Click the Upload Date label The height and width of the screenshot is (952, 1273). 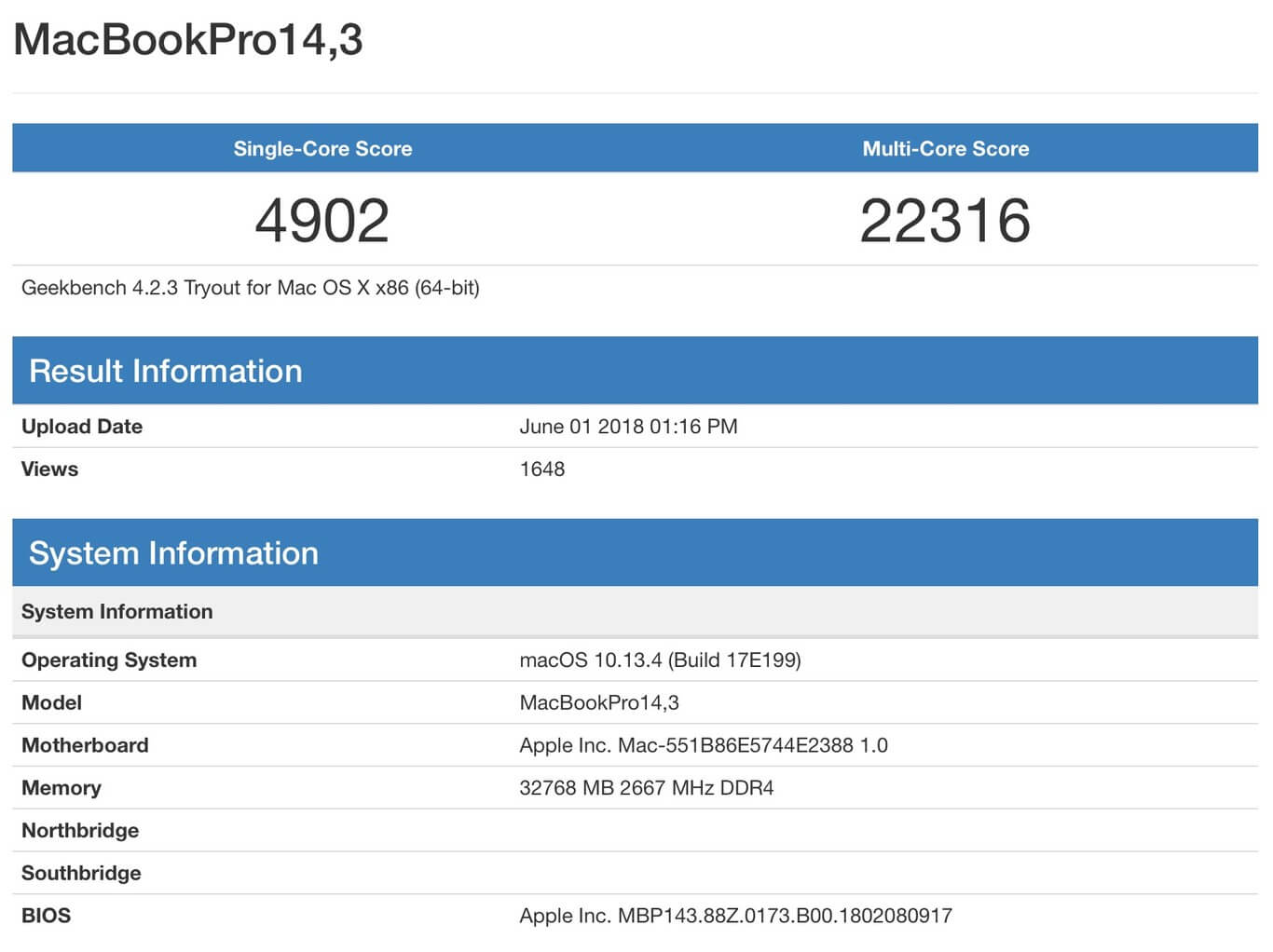tap(82, 427)
